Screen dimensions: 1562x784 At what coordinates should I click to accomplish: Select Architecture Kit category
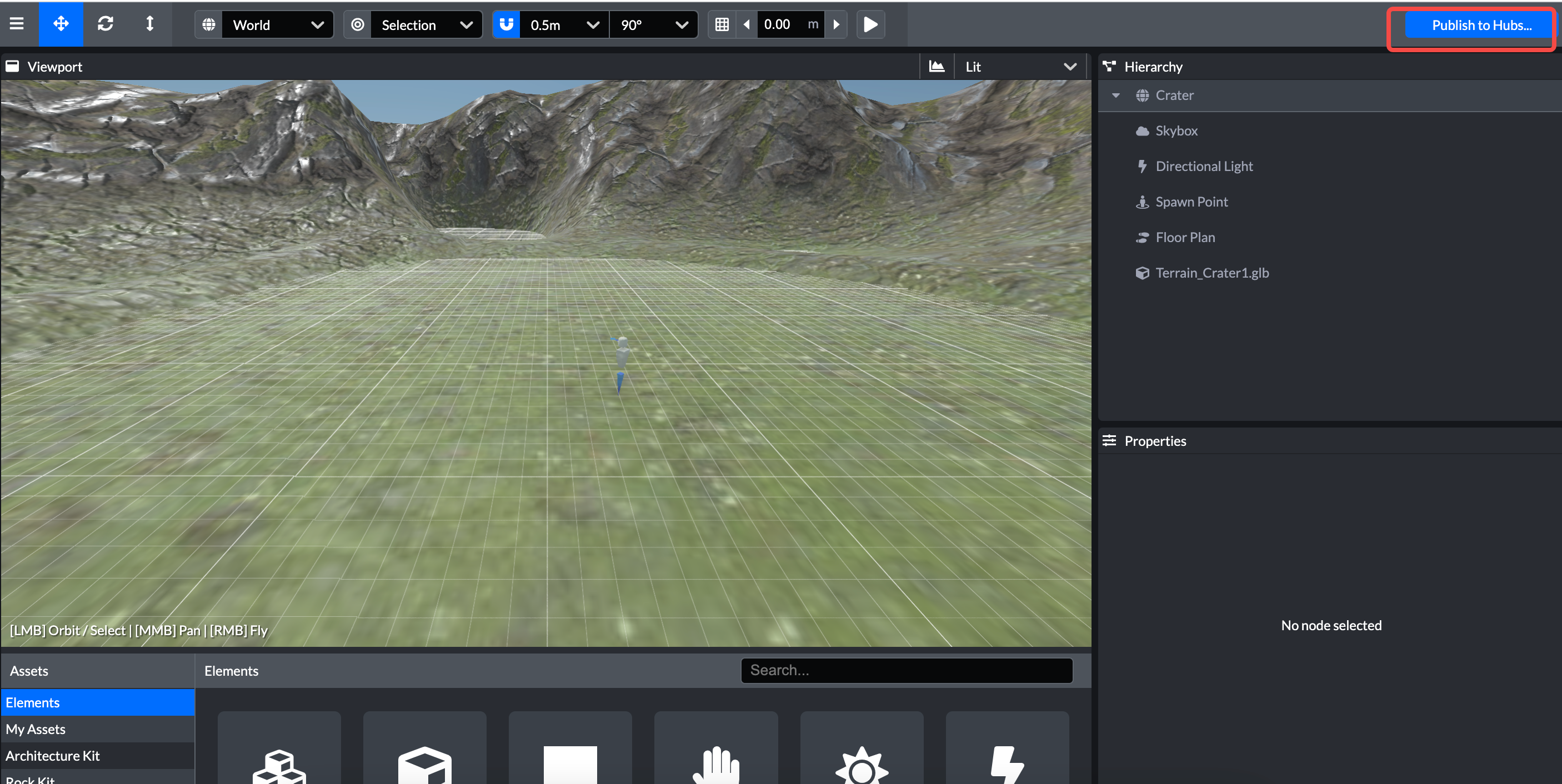click(53, 756)
